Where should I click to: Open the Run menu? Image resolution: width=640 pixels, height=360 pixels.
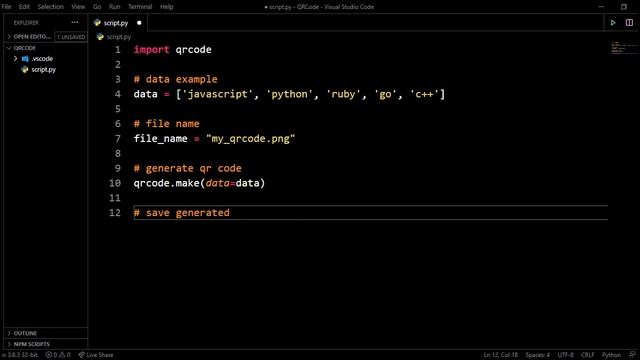click(x=115, y=7)
